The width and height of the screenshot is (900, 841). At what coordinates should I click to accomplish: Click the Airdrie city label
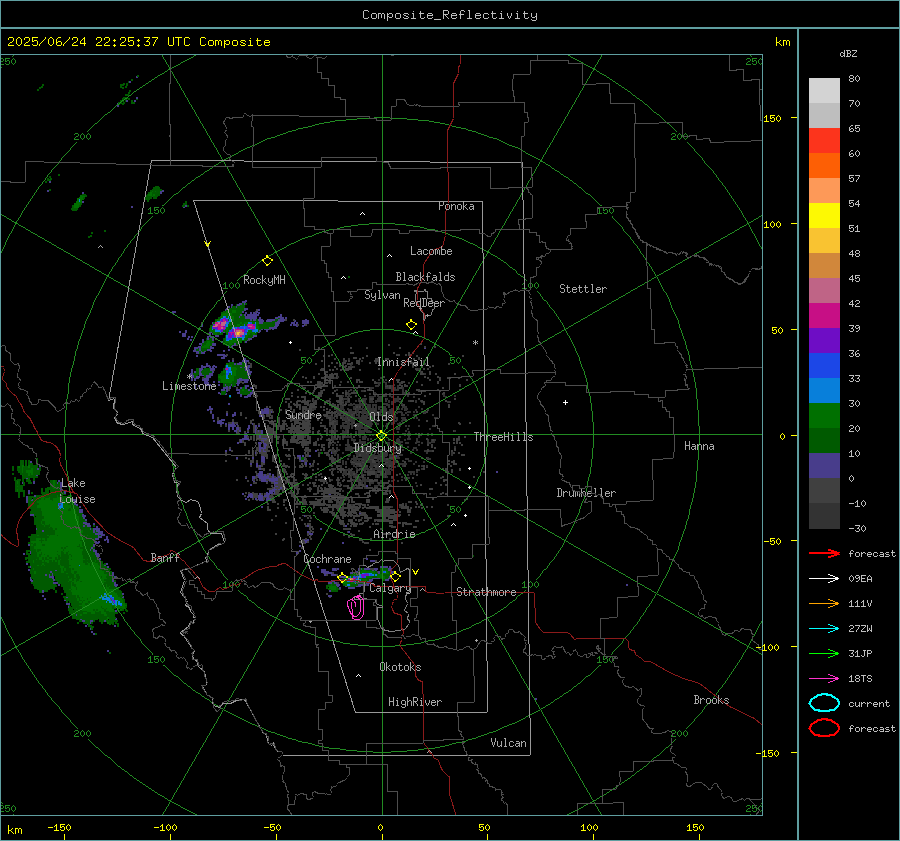394,534
